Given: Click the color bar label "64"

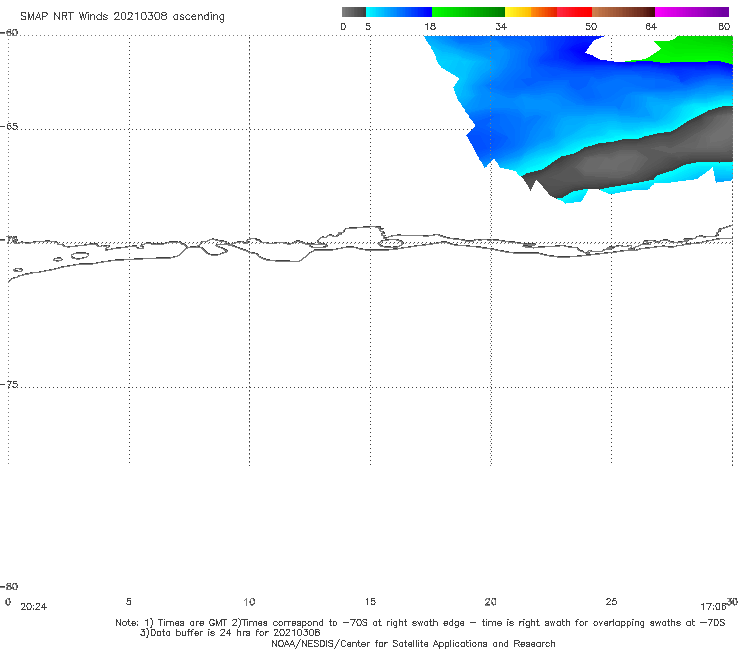Looking at the screenshot, I should (651, 27).
